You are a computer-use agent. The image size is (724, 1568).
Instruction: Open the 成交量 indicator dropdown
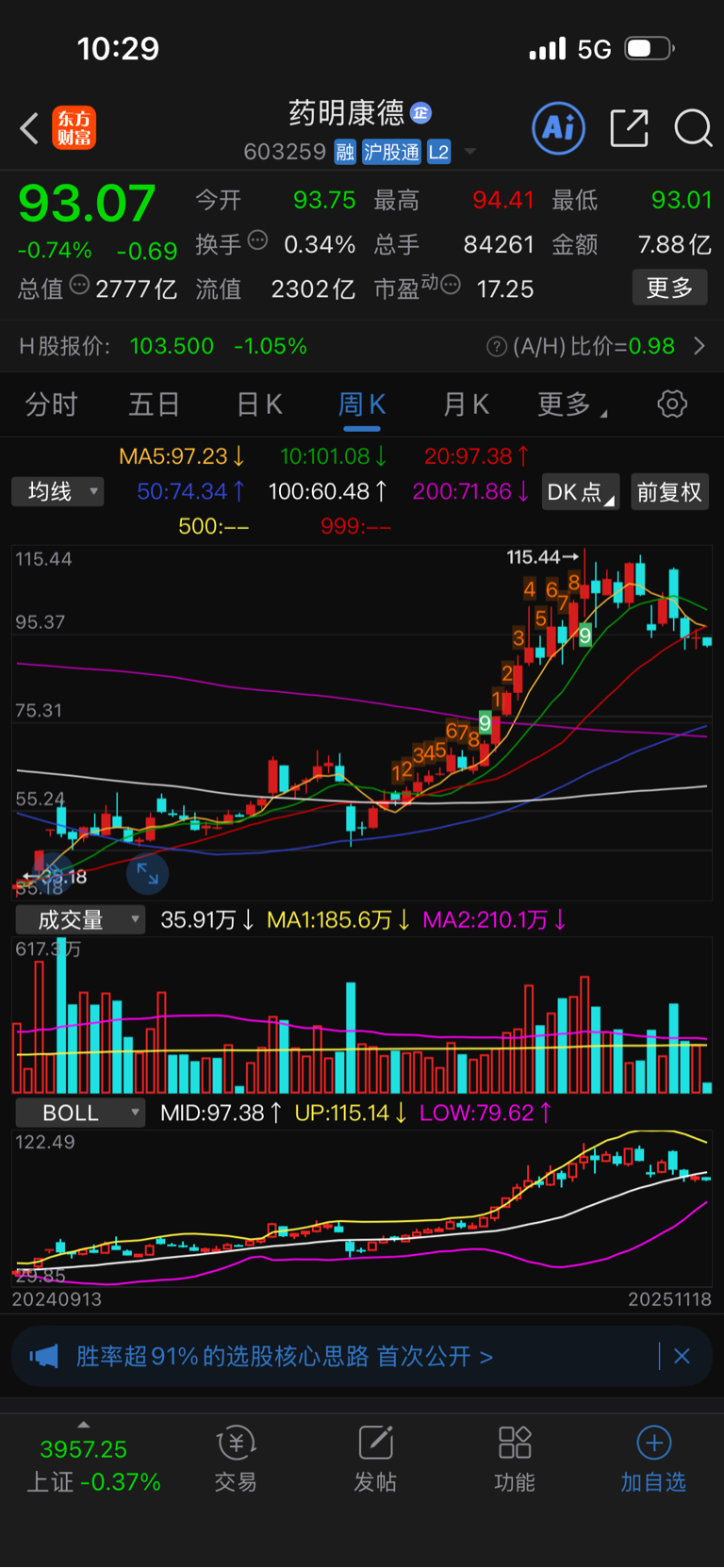(80, 919)
